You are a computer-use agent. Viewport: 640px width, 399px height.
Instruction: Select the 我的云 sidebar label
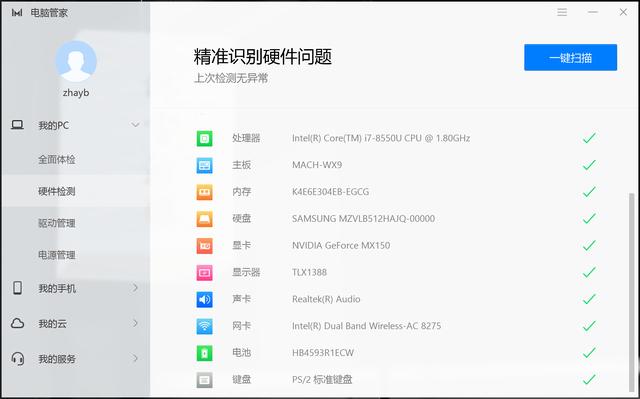(x=52, y=324)
